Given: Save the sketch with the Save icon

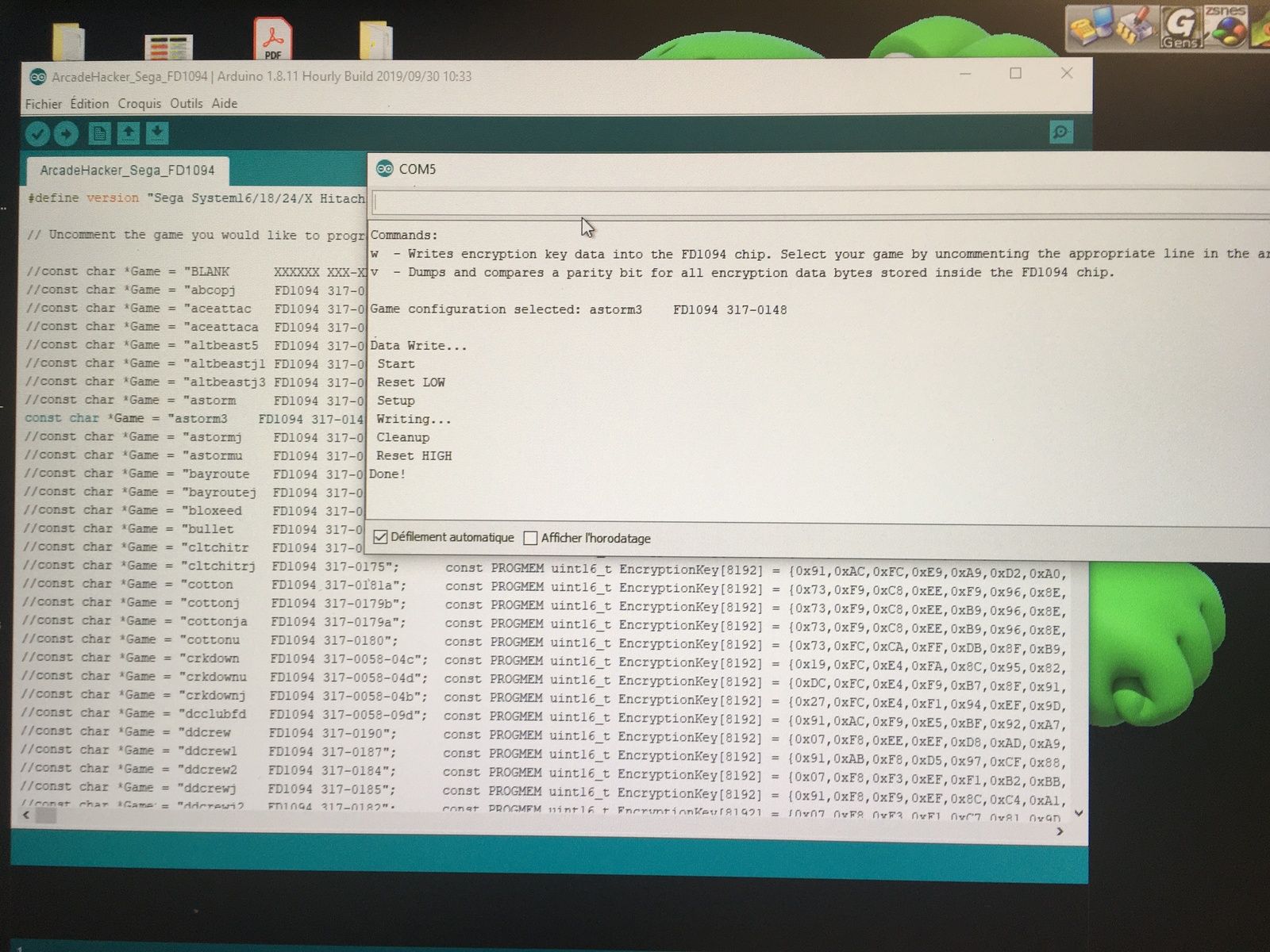Looking at the screenshot, I should pyautogui.click(x=157, y=133).
